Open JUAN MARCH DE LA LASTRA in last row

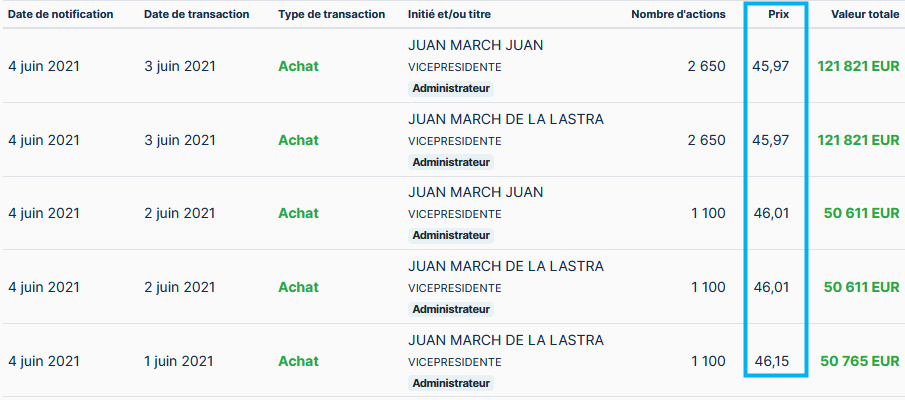tap(506, 340)
